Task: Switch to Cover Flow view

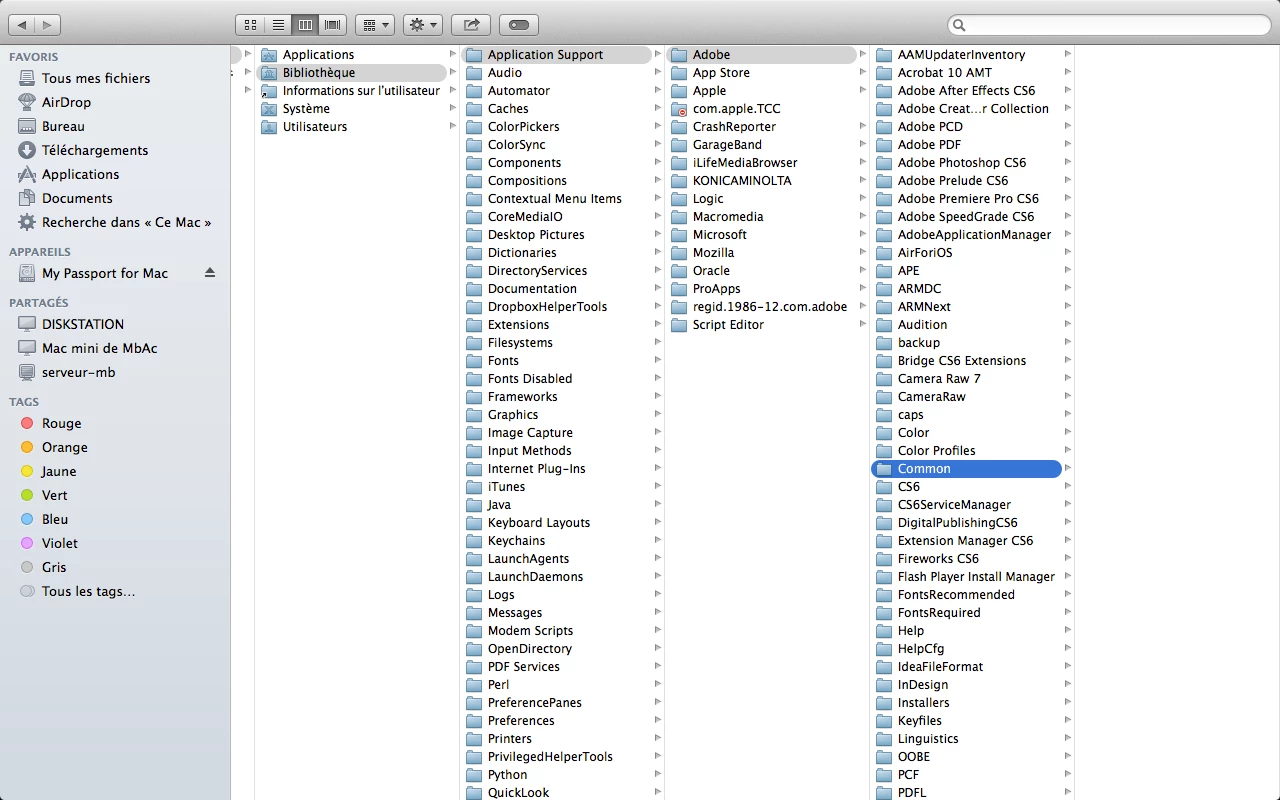Action: pos(332,24)
